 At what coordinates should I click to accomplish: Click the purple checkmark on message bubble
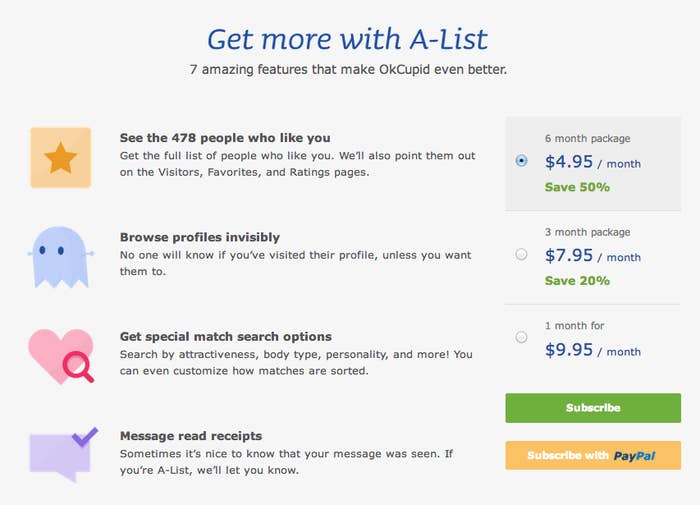[85, 437]
